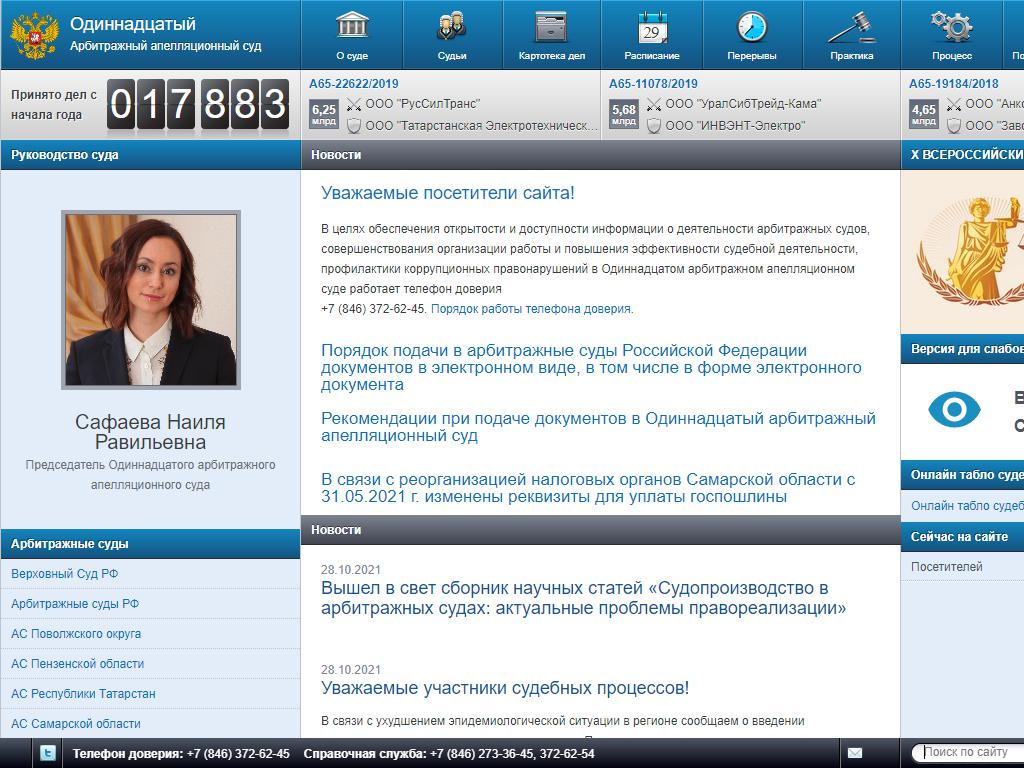This screenshot has width=1024, height=768.
Task: Open "Уважаемые посетители сайта!" news headline
Action: click(x=448, y=193)
